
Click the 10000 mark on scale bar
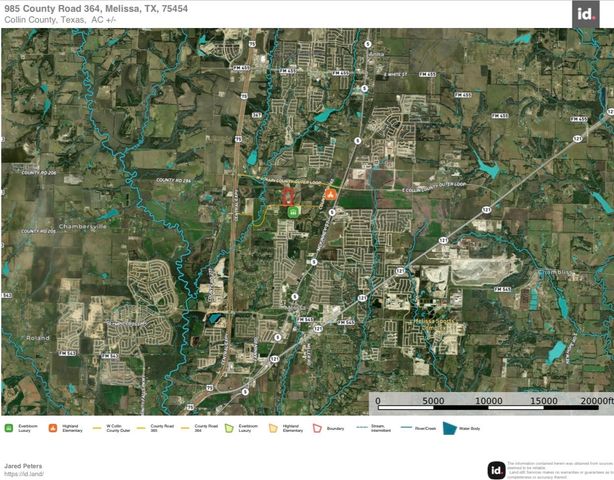(x=488, y=401)
